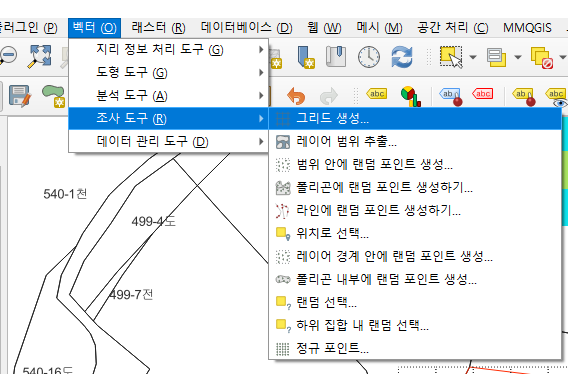Open the 데이터베이스 (D) menu
The height and width of the screenshot is (374, 568).
click(247, 28)
